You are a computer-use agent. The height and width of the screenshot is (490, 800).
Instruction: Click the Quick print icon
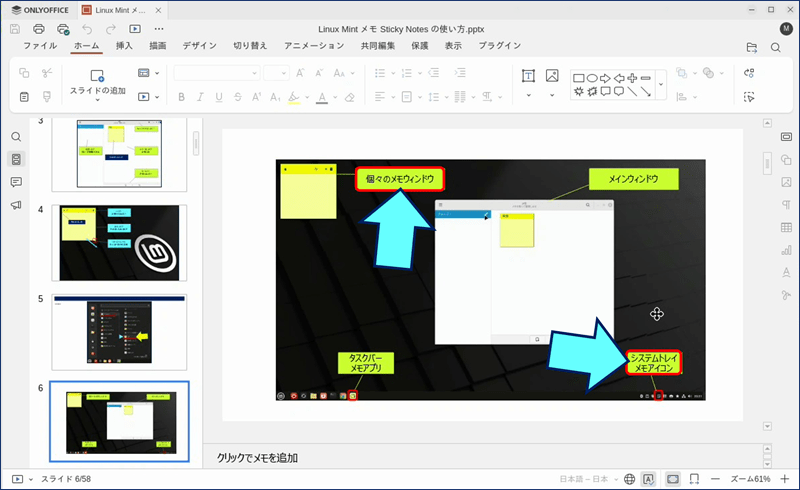pyautogui.click(x=63, y=29)
